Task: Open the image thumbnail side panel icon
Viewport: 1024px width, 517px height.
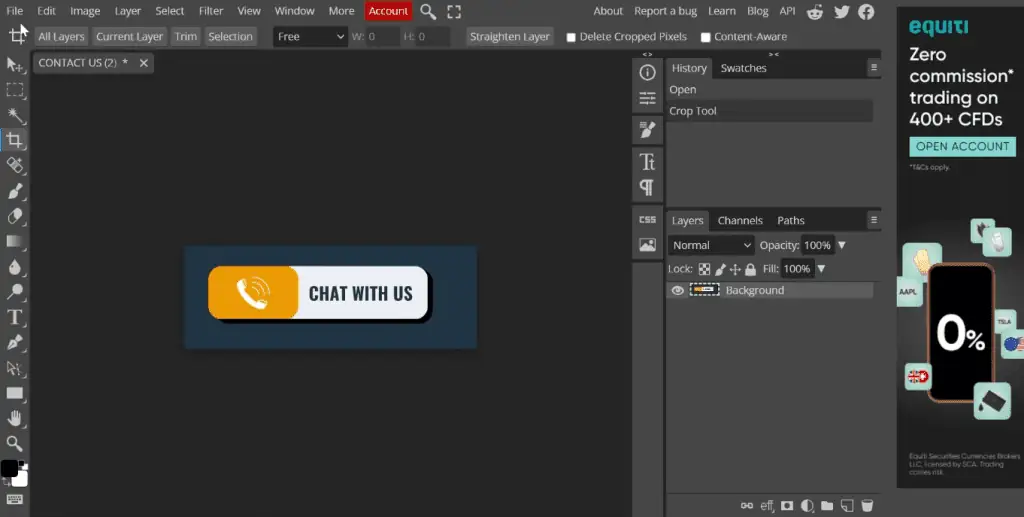Action: (647, 245)
